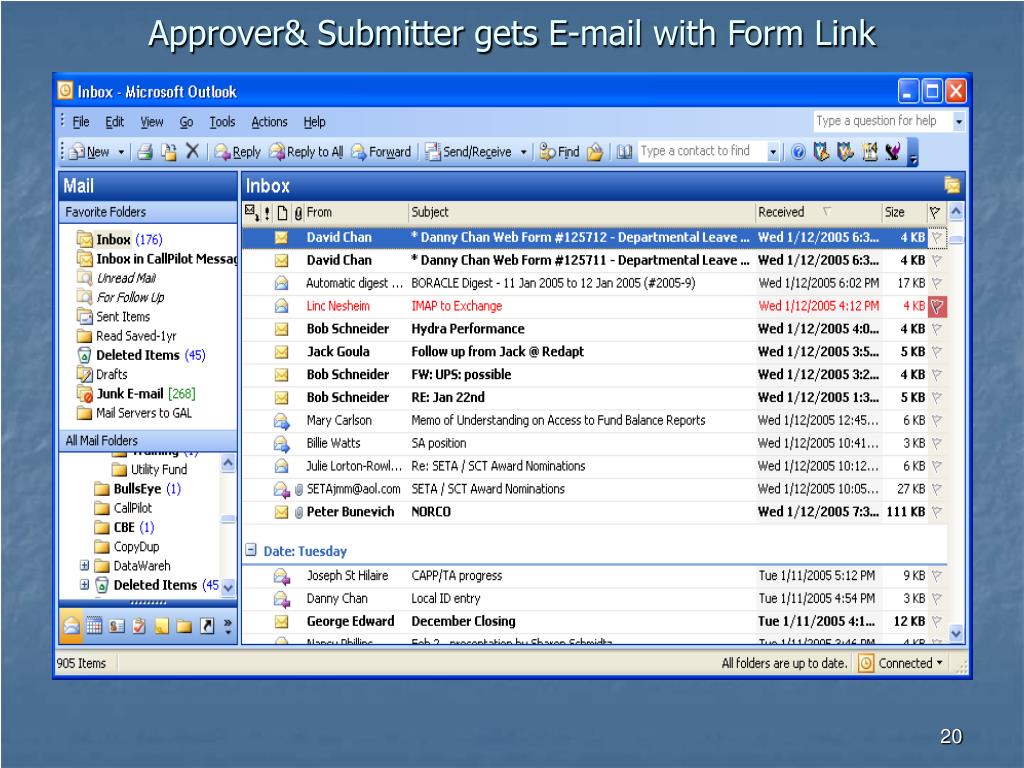Screen dimensions: 1024x768
Task: Toggle the flag on Web Form #125711 message
Action: pyautogui.click(x=937, y=261)
